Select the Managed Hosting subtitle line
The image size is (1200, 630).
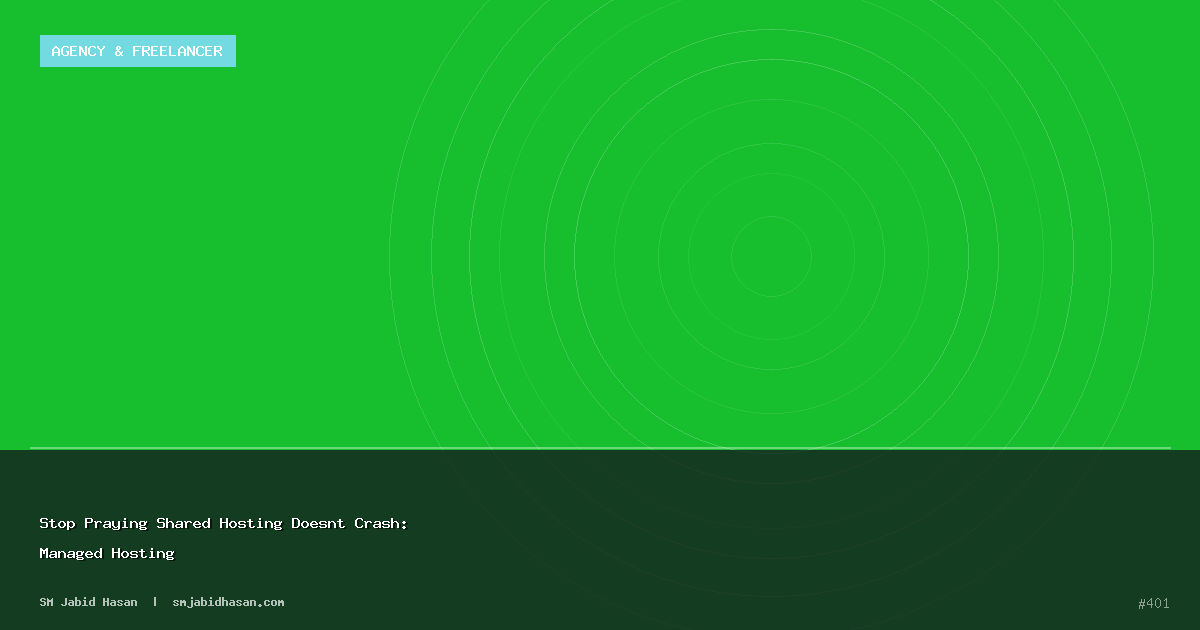point(107,553)
